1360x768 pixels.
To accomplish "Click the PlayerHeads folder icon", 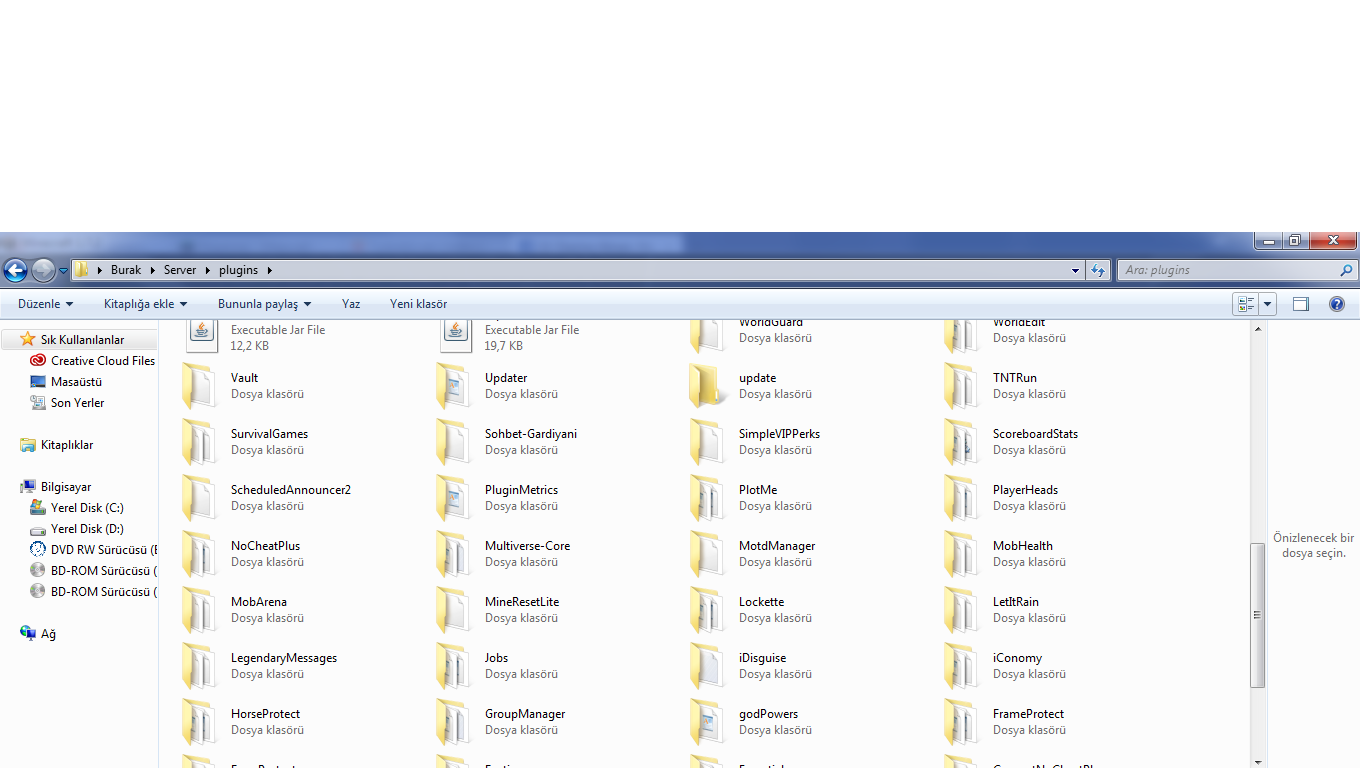I will click(962, 498).
